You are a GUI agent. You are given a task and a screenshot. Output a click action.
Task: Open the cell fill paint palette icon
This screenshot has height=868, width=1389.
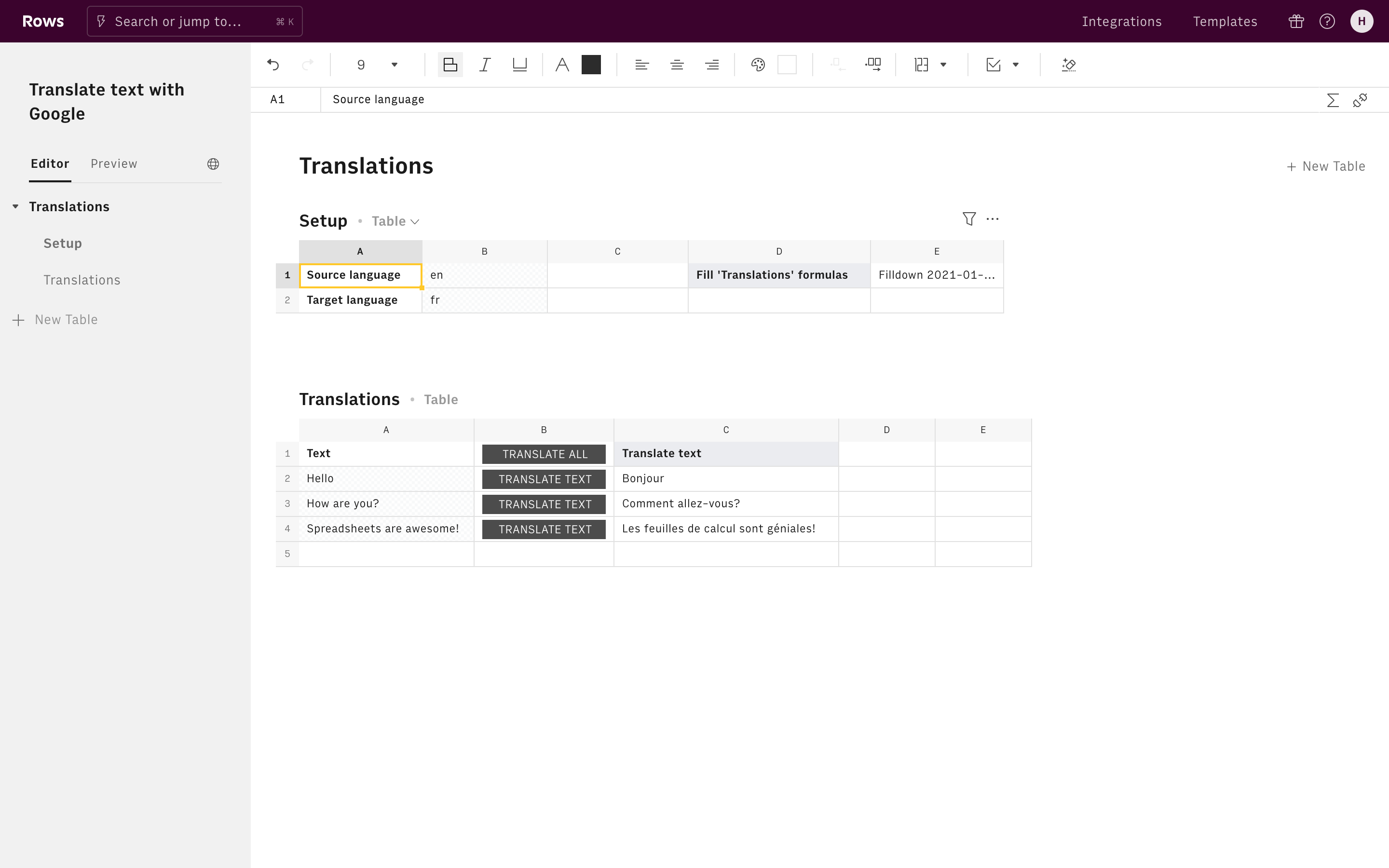click(x=758, y=65)
